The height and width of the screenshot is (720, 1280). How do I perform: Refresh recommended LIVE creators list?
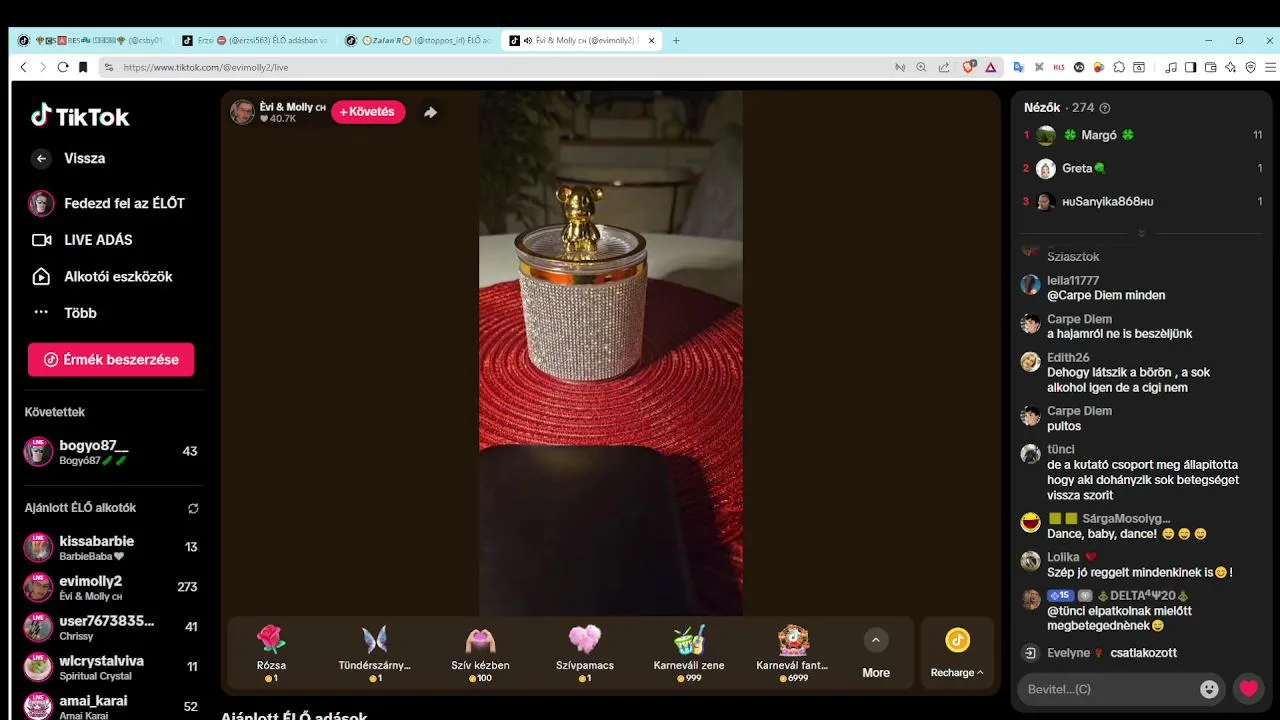193,508
